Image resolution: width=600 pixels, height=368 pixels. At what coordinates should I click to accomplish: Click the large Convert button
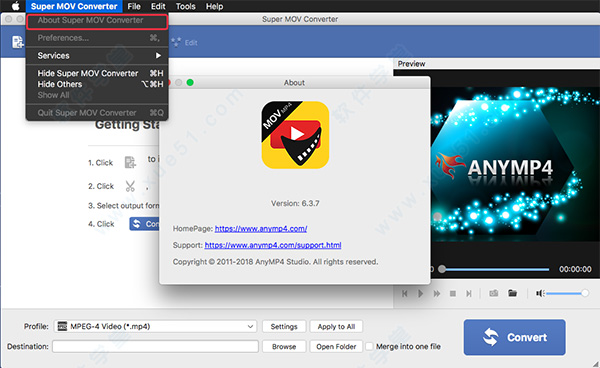coord(515,337)
